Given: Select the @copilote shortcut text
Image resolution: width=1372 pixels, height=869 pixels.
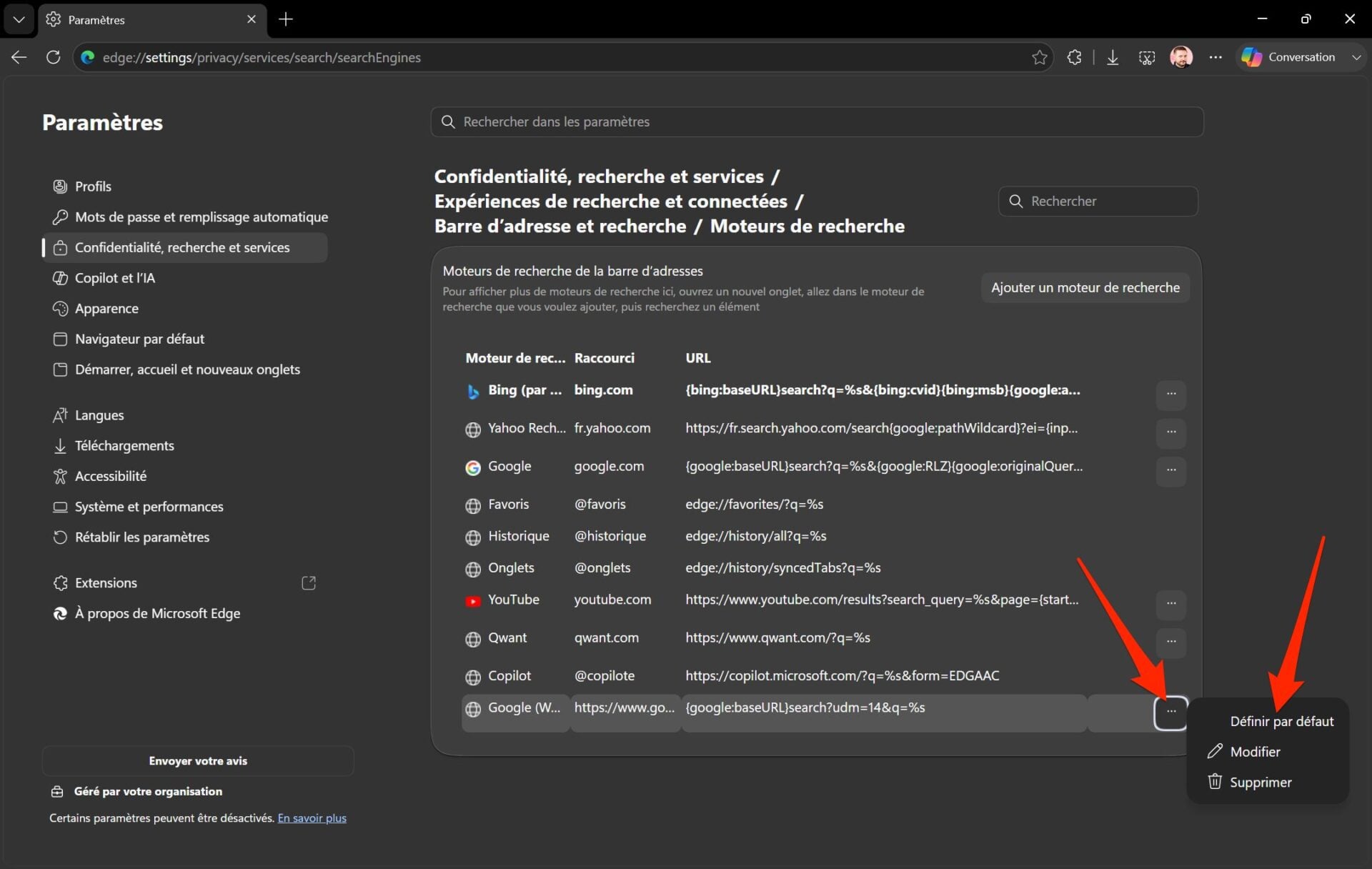Looking at the screenshot, I should [604, 675].
